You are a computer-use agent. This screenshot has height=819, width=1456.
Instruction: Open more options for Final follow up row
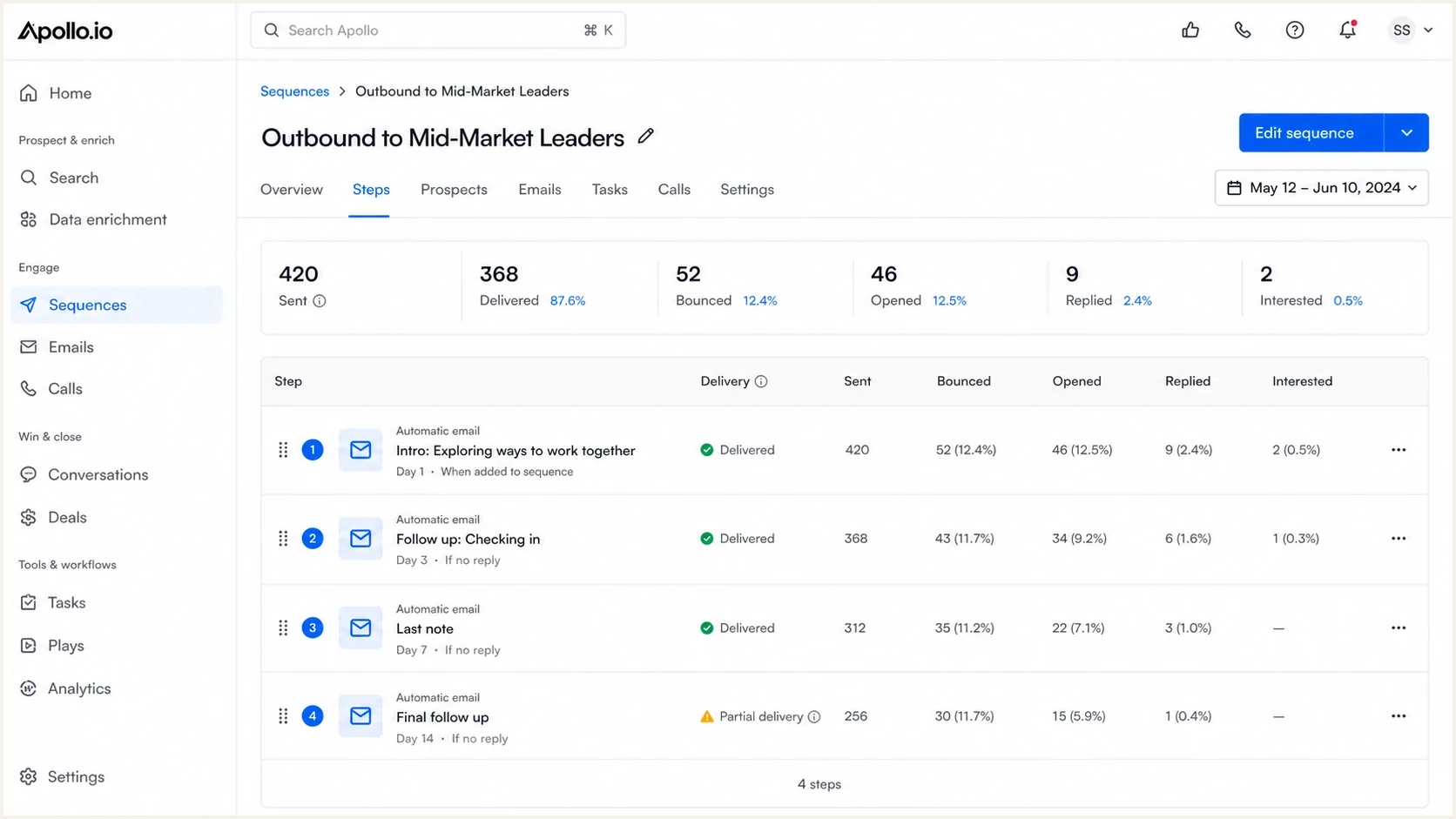point(1399,716)
